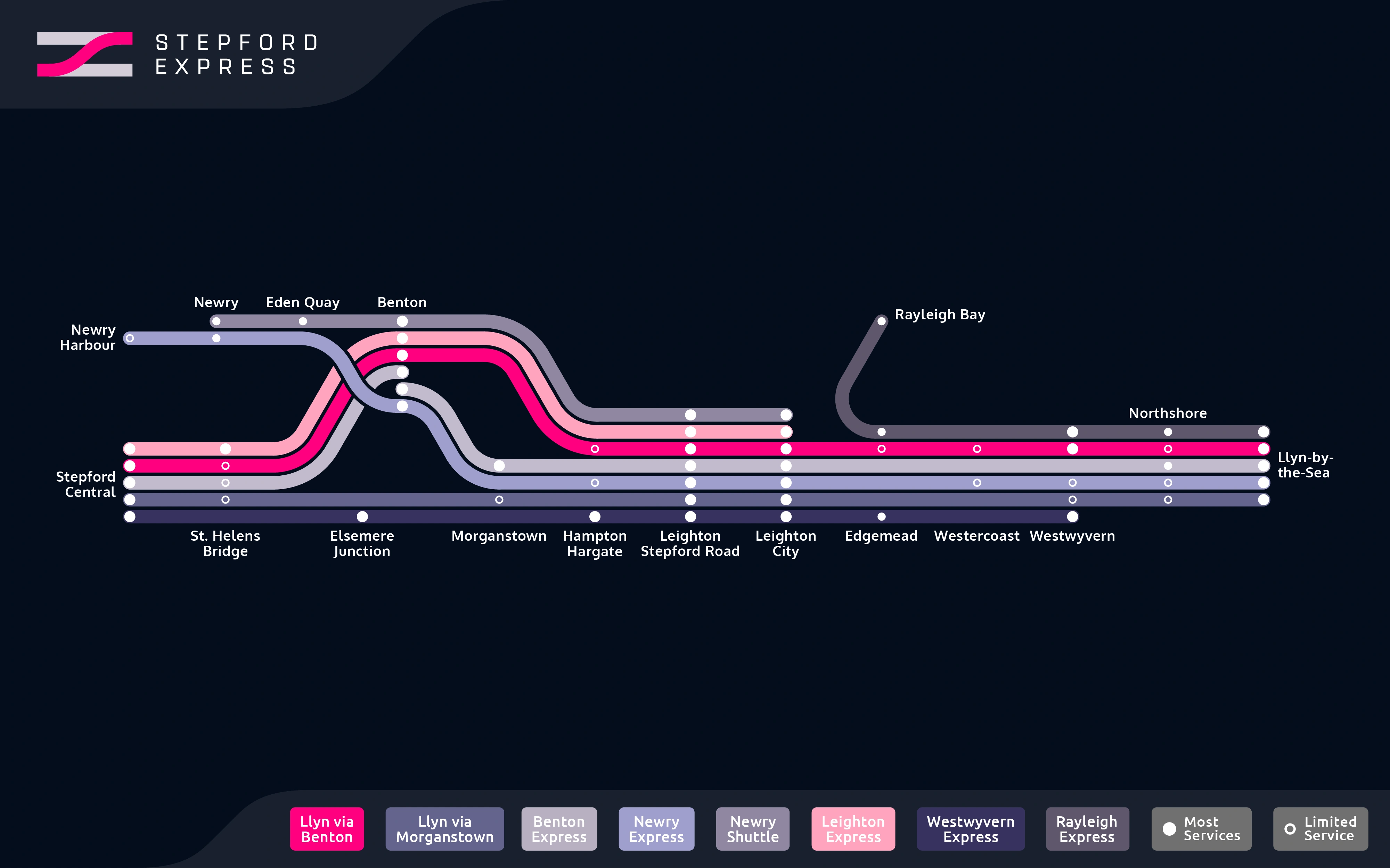Click the Northshore station label

pyautogui.click(x=1167, y=413)
